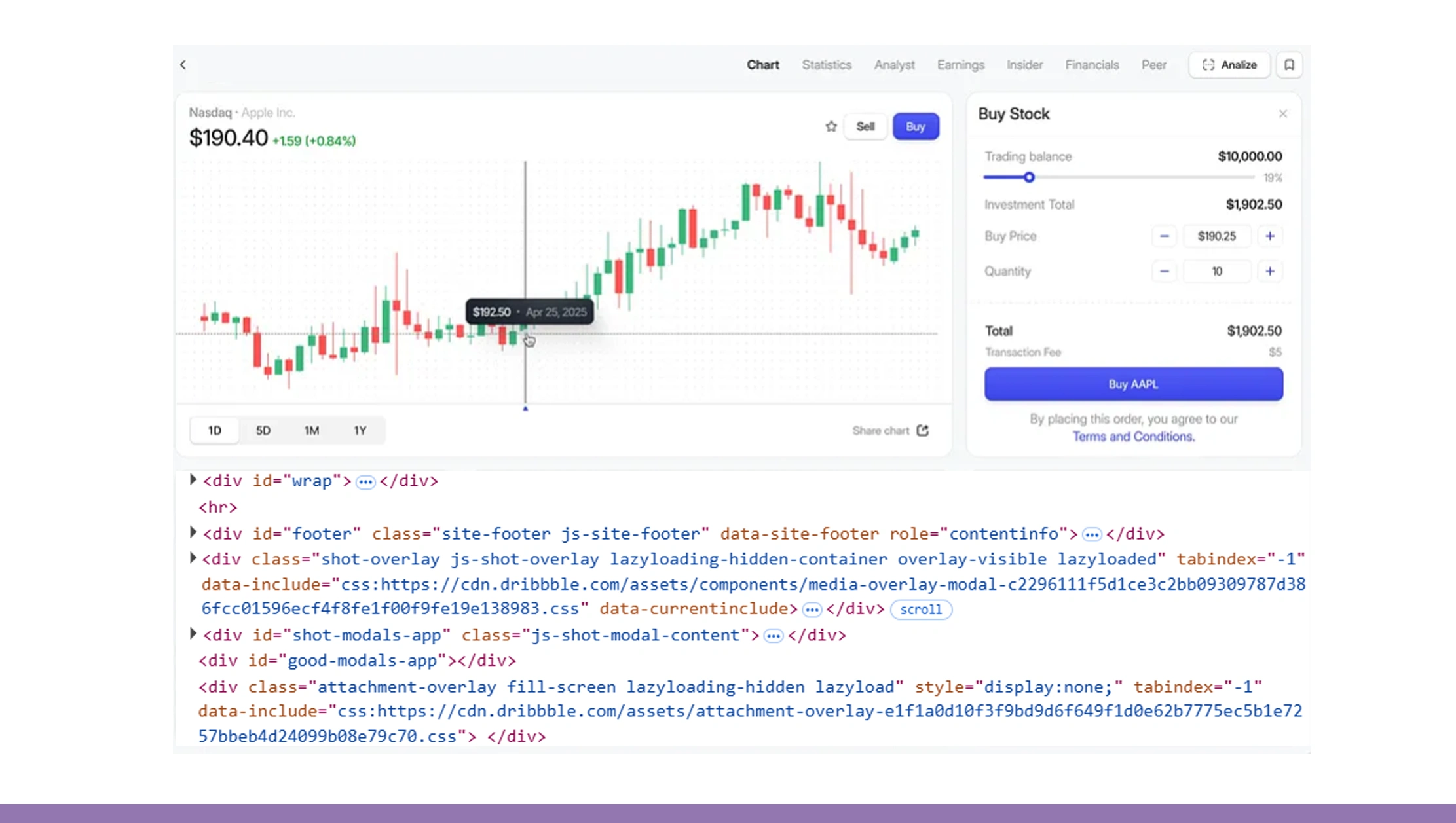Click the Share chart export icon

923,430
